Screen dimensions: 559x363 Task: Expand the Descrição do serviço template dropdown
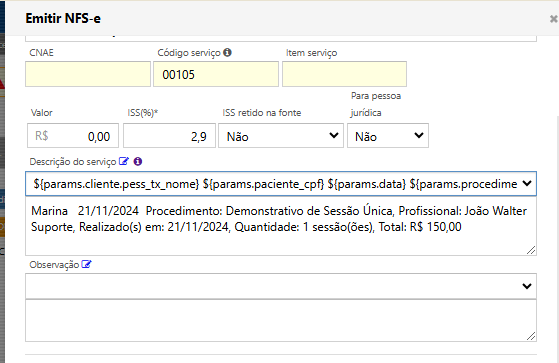click(x=281, y=184)
